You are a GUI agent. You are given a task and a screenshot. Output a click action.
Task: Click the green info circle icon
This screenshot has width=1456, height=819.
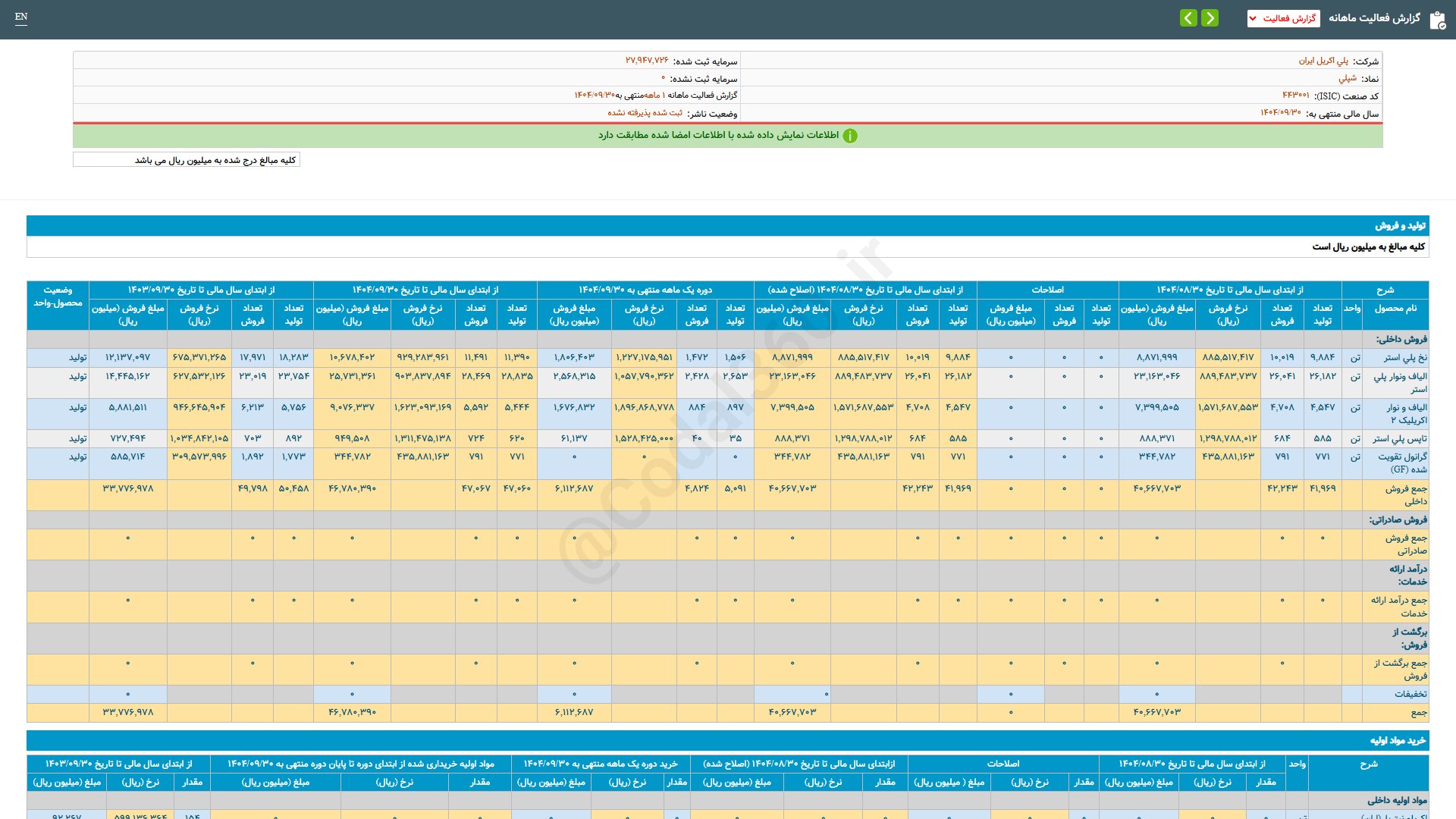point(850,136)
